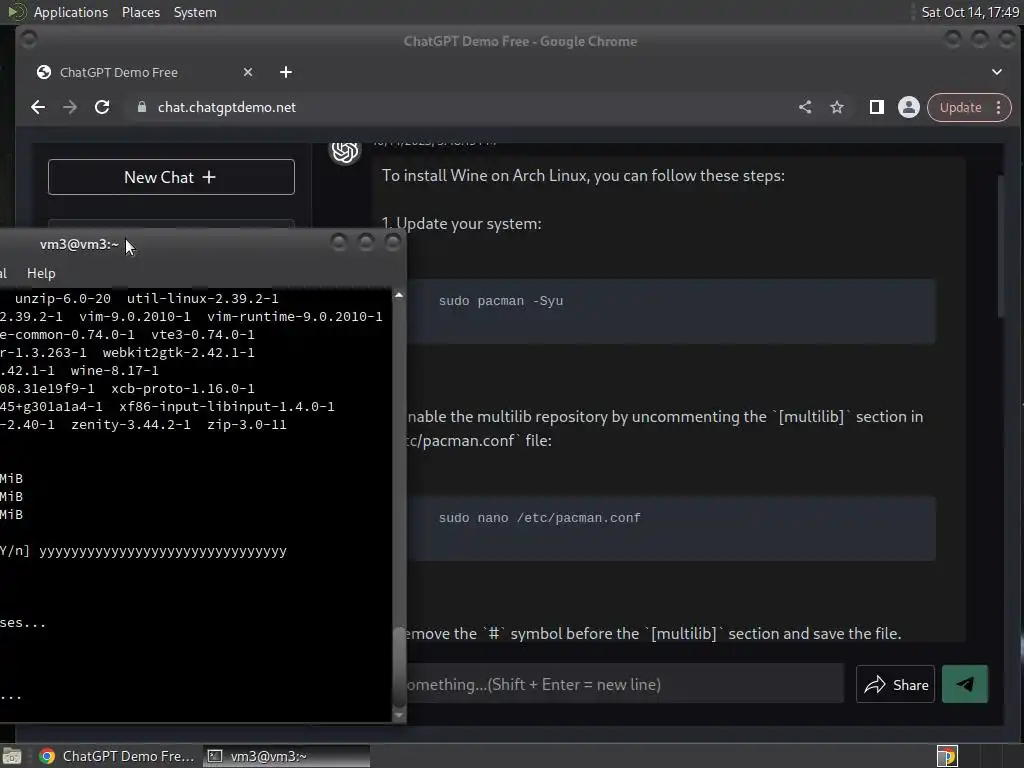
Task: Open Chrome profile avatar
Action: click(908, 107)
